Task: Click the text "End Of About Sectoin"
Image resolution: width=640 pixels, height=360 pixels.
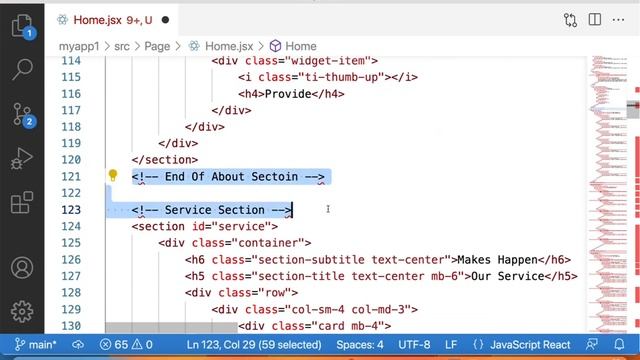Action: [x=231, y=177]
